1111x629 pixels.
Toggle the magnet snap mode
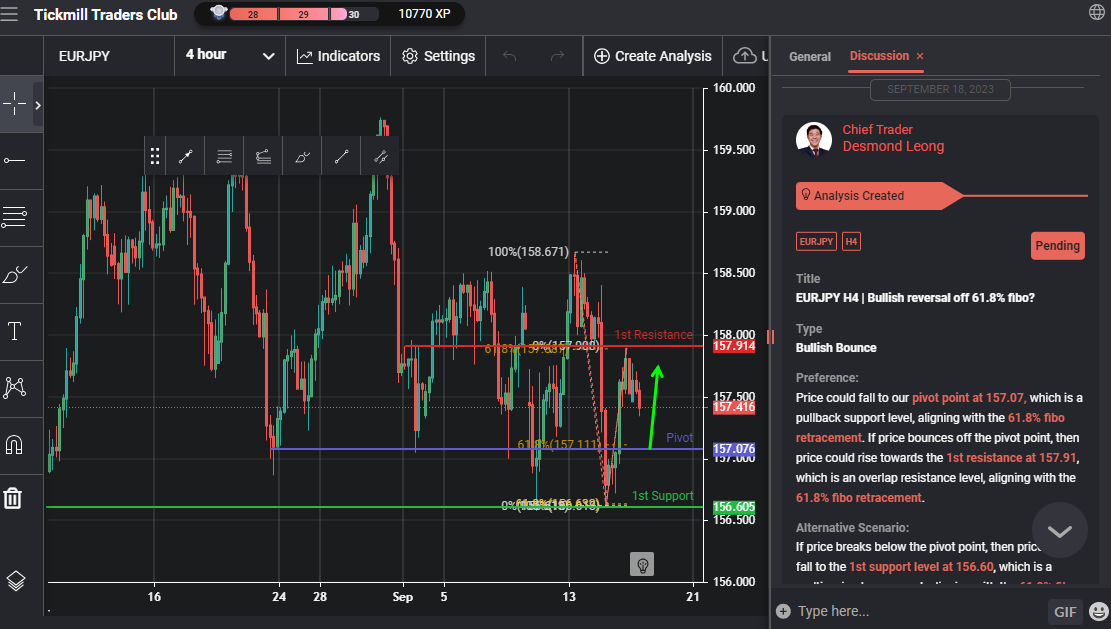click(14, 445)
